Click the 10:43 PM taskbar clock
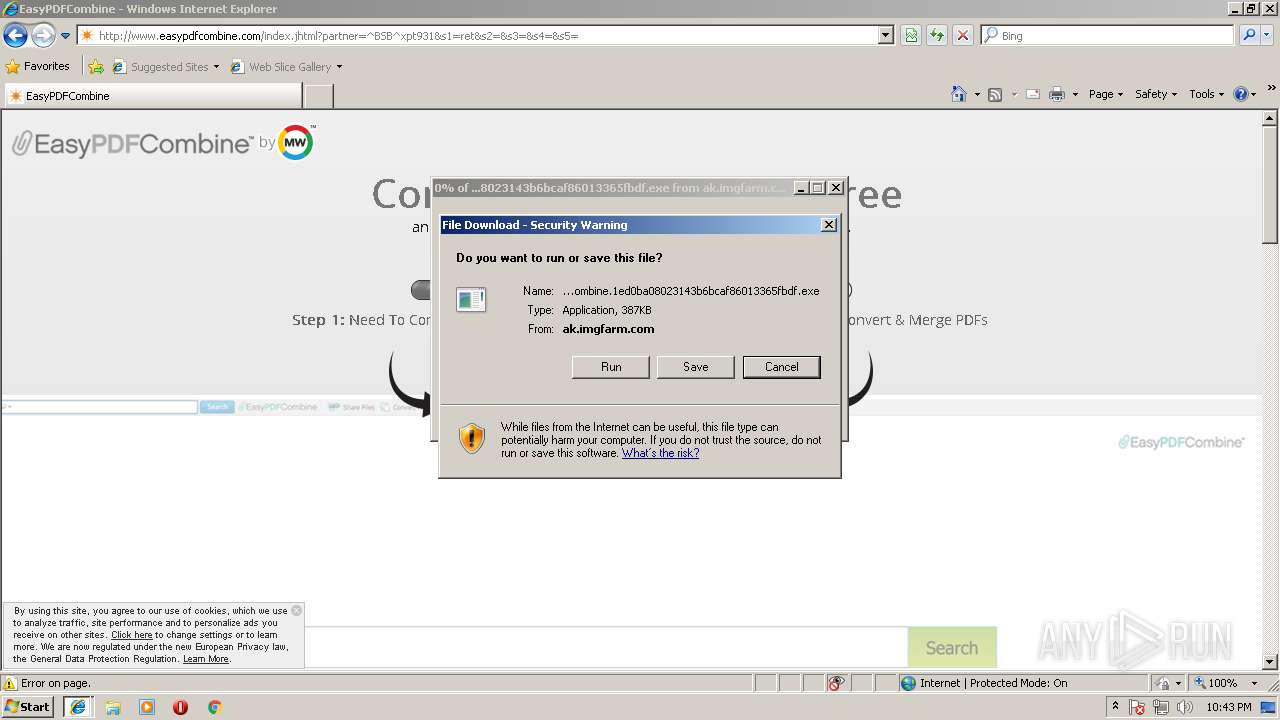 (1229, 707)
